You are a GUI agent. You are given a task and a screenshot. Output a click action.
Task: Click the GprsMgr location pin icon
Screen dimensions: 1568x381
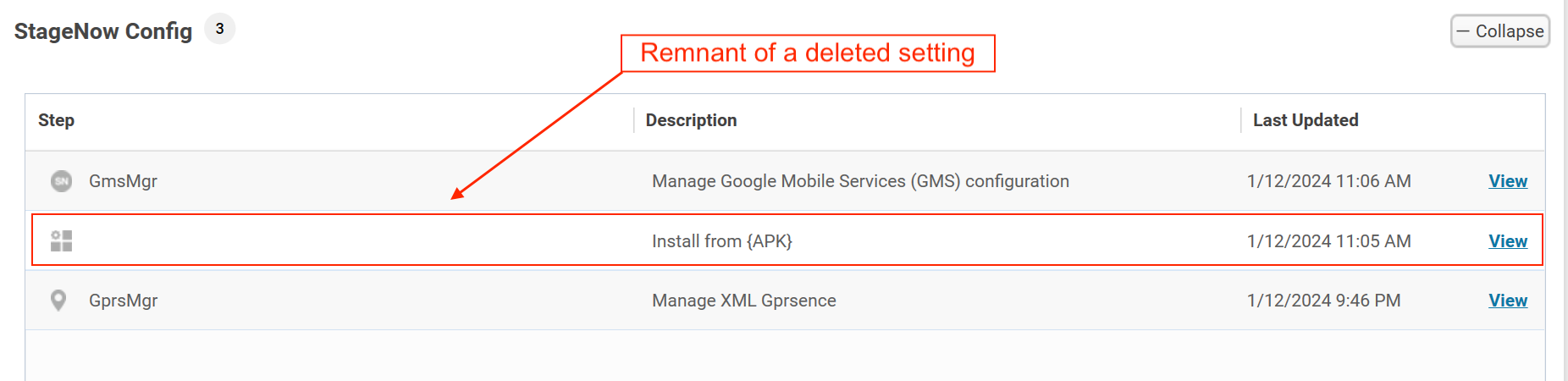point(58,301)
